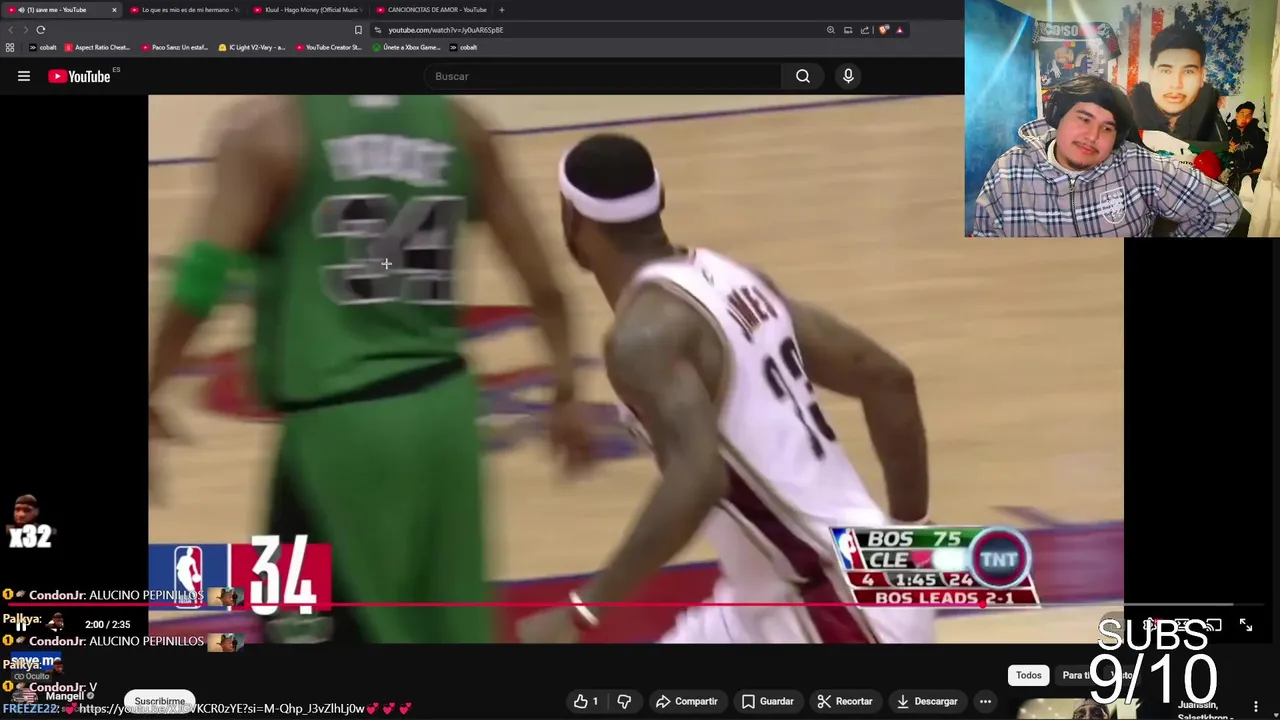Open the YouTube hamburger guide menu
The height and width of the screenshot is (720, 1280).
pos(24,76)
